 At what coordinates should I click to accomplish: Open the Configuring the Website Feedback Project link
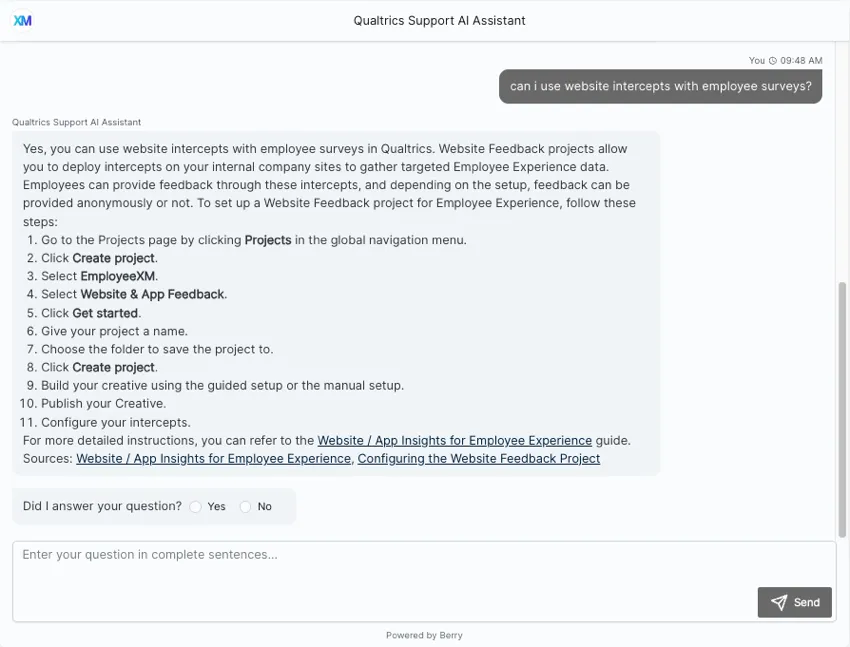click(x=479, y=458)
